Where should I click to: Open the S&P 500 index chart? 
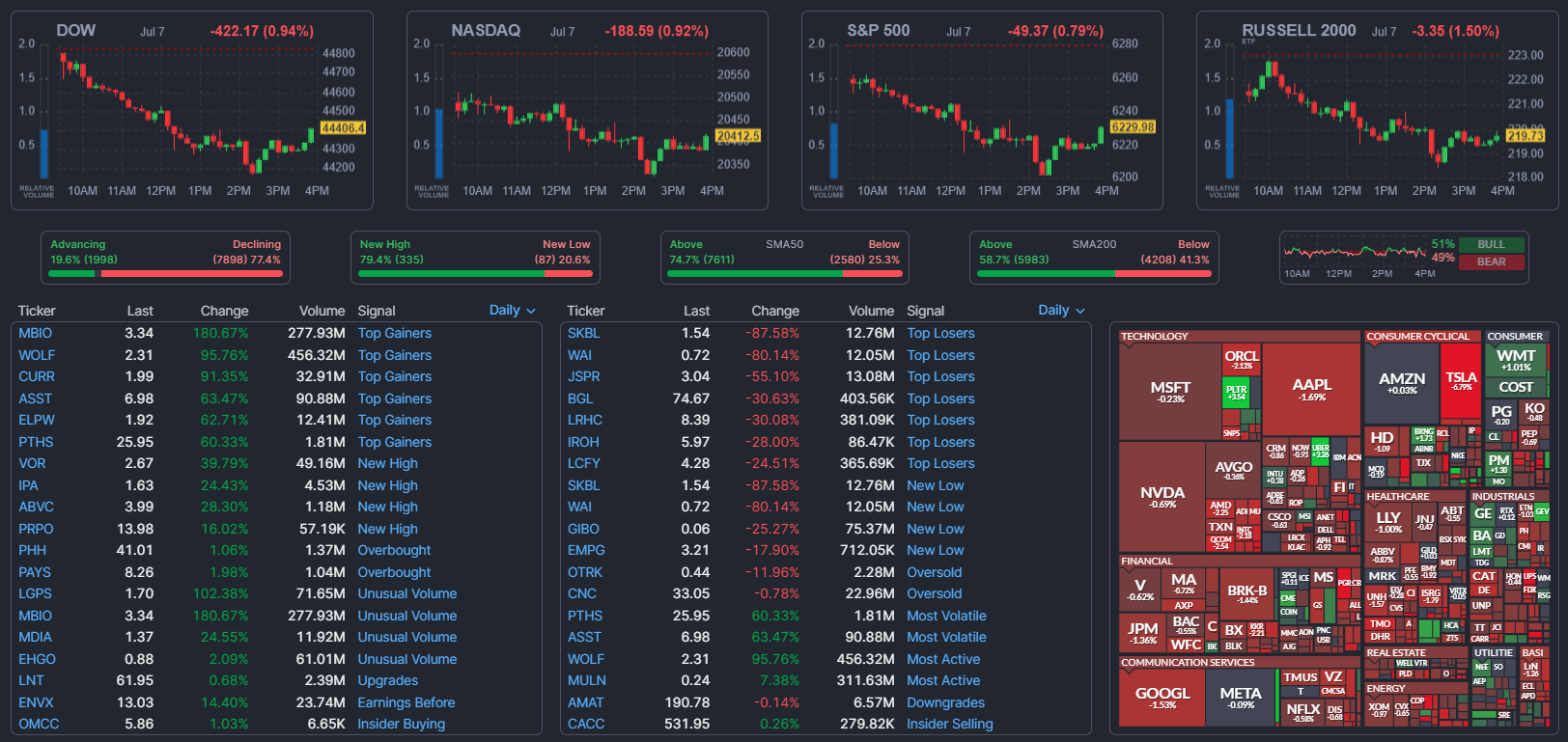(x=982, y=110)
